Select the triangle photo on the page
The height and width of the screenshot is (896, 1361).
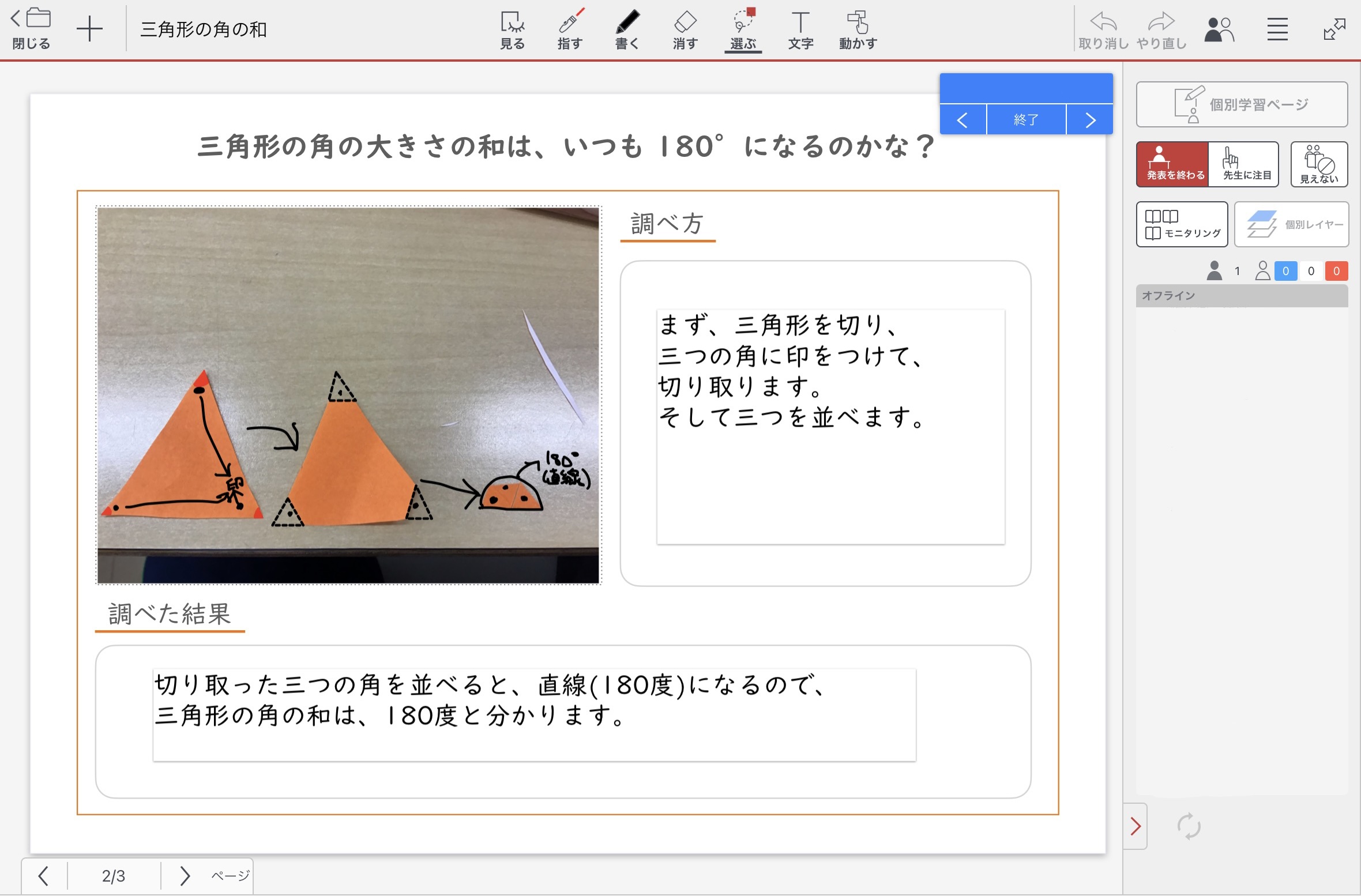[348, 396]
